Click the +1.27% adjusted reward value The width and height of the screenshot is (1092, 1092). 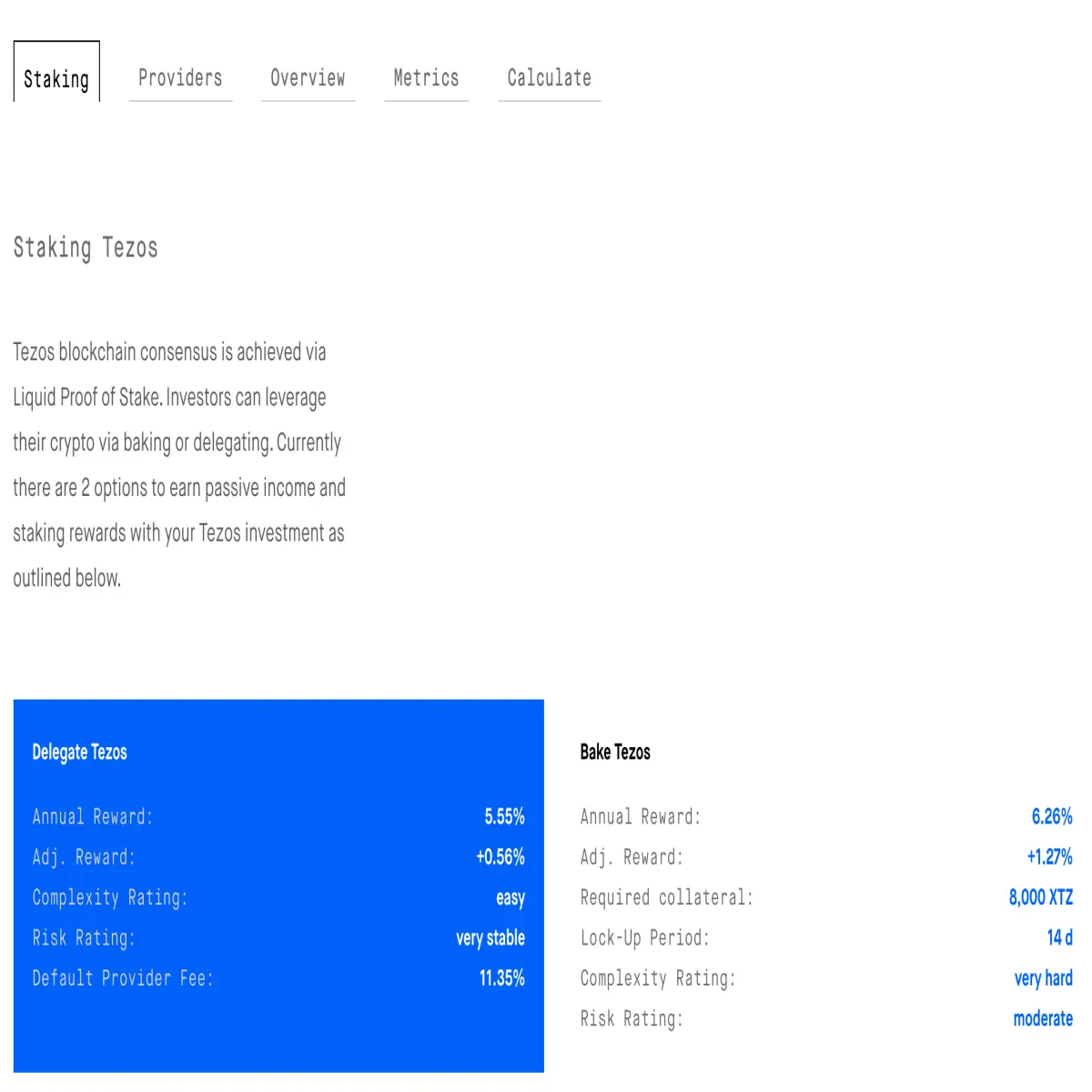[x=1049, y=857]
